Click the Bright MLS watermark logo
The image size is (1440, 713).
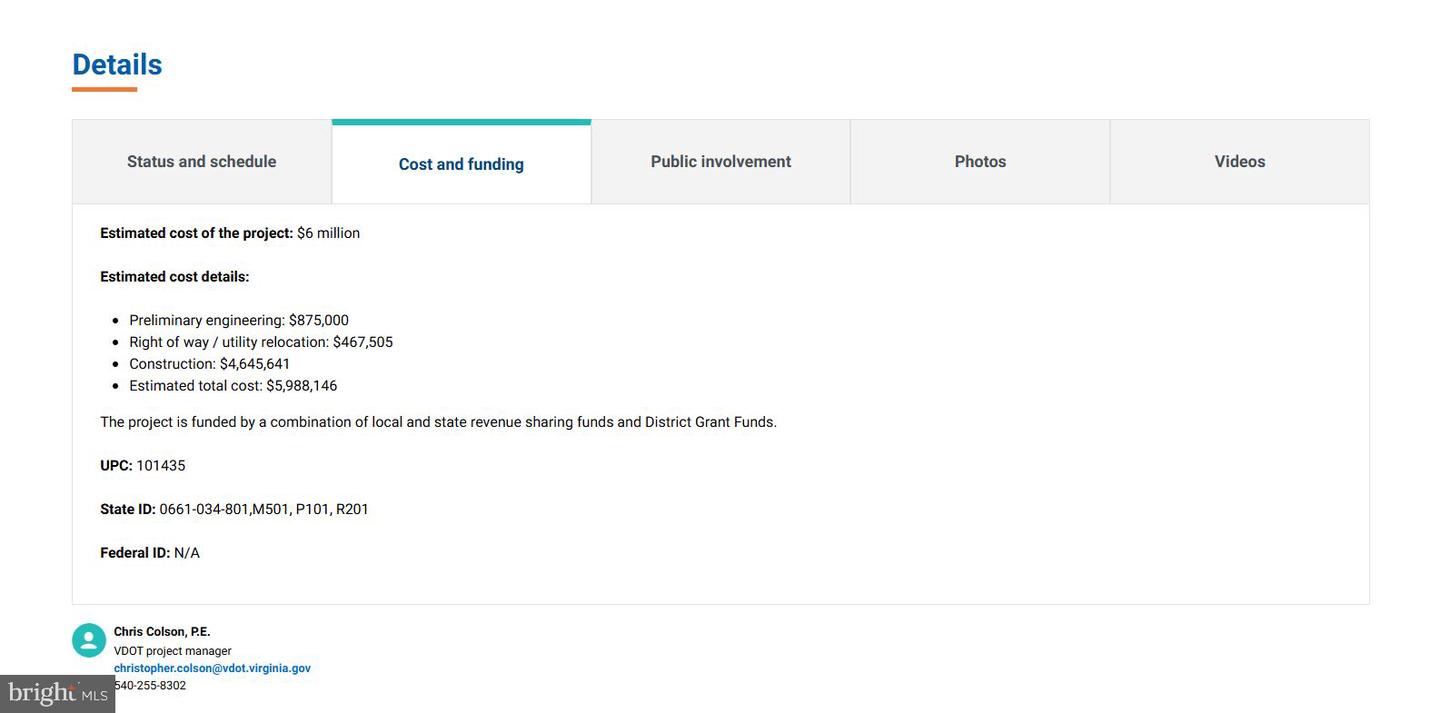tap(57, 693)
